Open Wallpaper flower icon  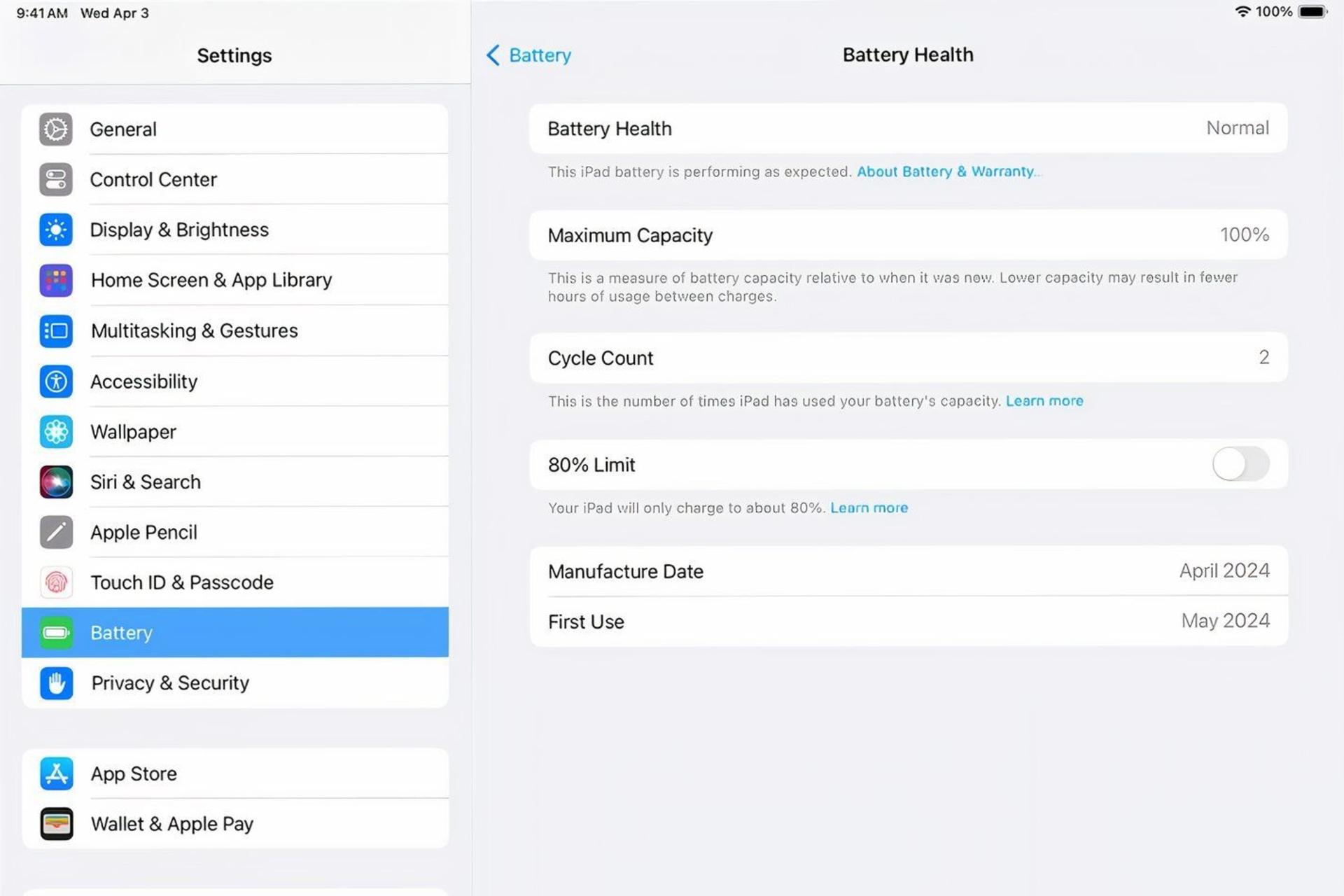coord(56,432)
